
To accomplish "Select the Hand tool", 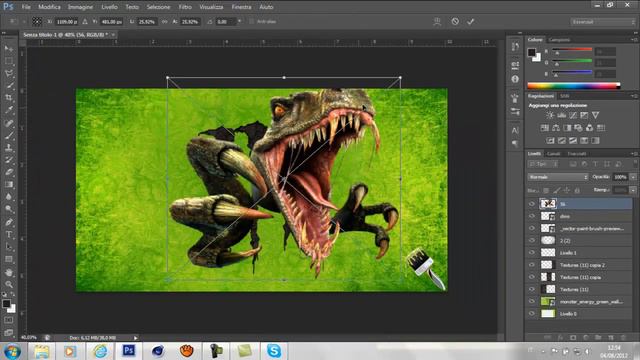I will (9, 272).
